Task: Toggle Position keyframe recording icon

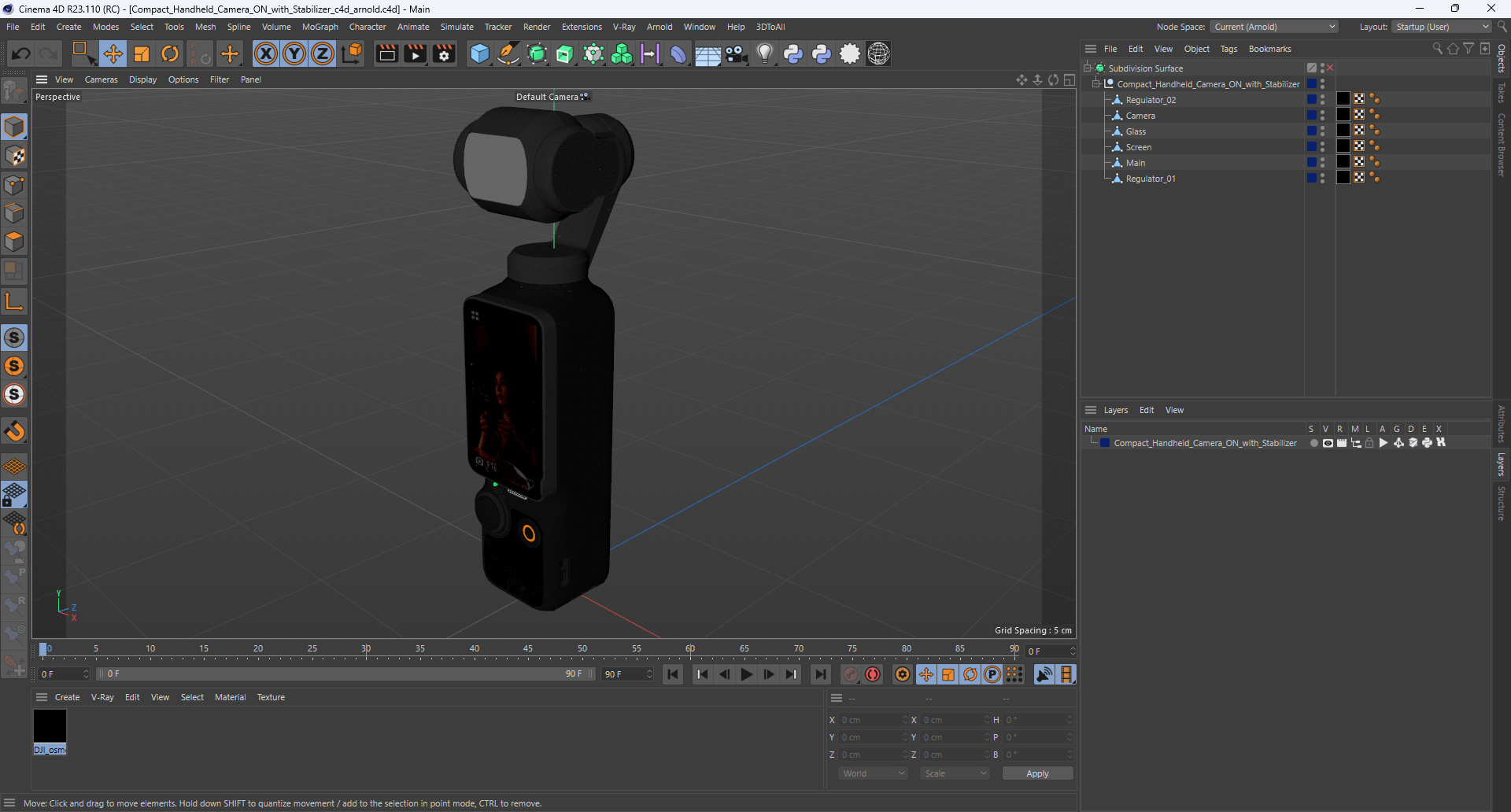Action: (x=926, y=674)
